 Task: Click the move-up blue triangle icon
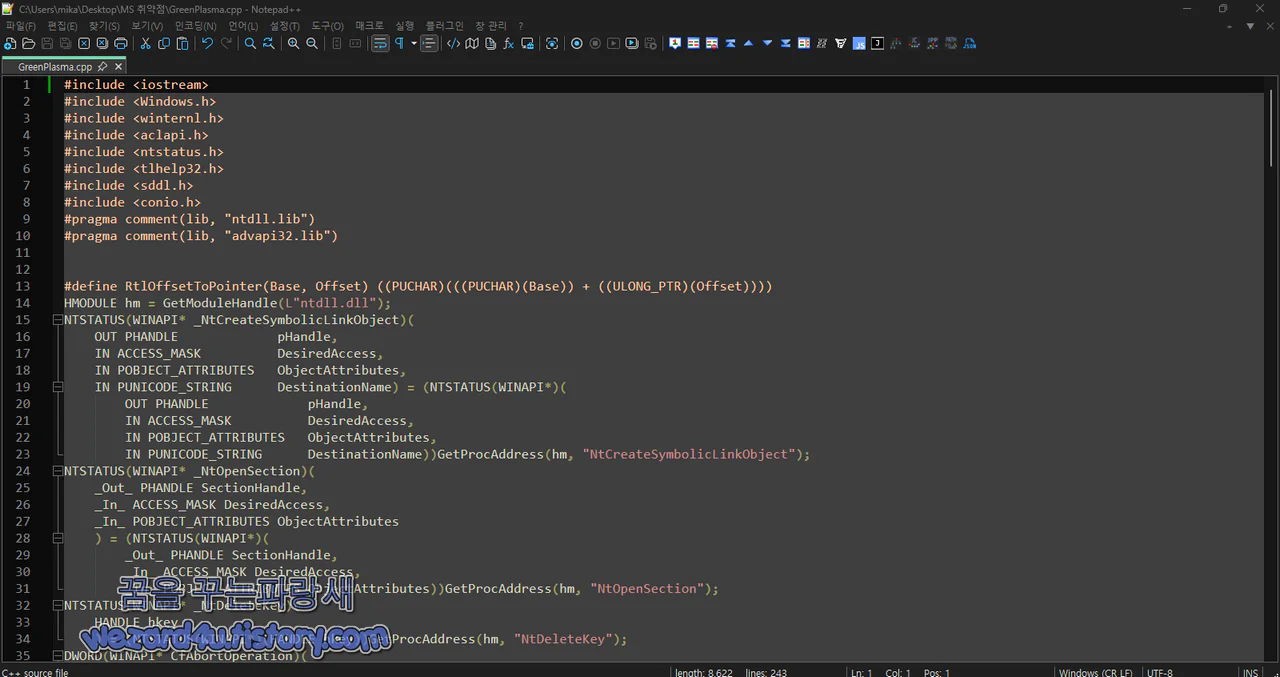pos(748,44)
